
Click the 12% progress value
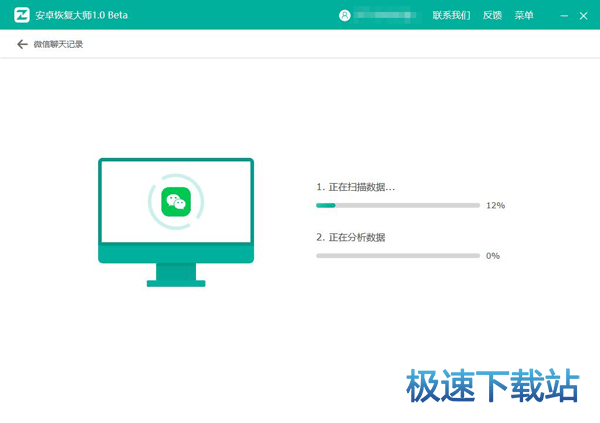pos(496,206)
